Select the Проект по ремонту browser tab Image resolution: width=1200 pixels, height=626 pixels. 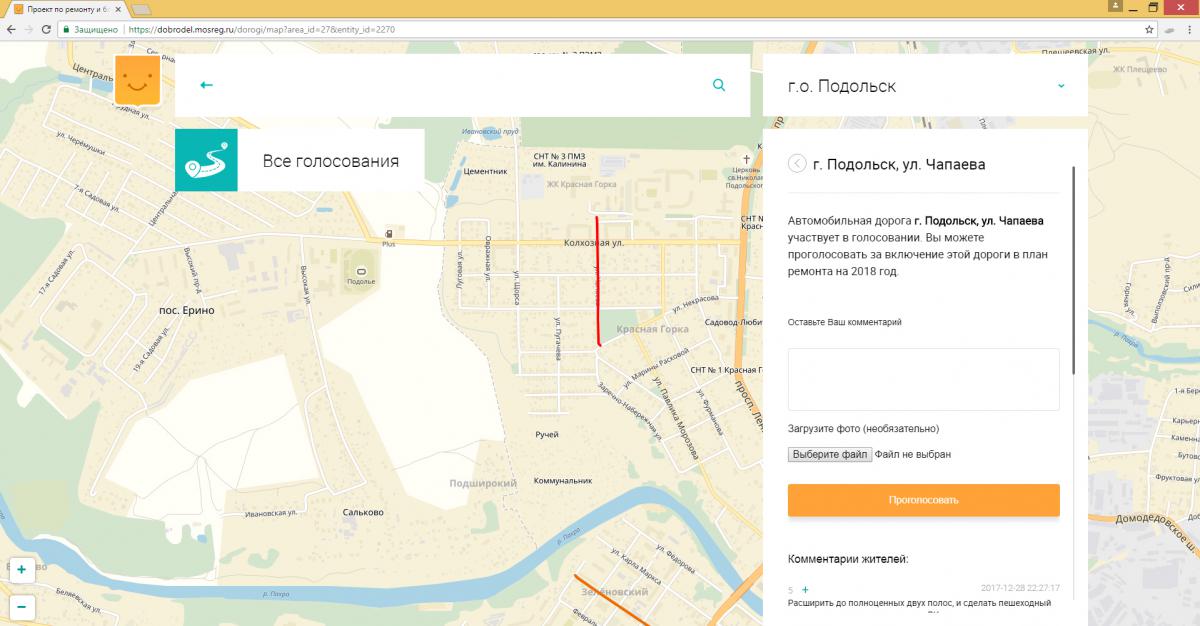(x=65, y=9)
